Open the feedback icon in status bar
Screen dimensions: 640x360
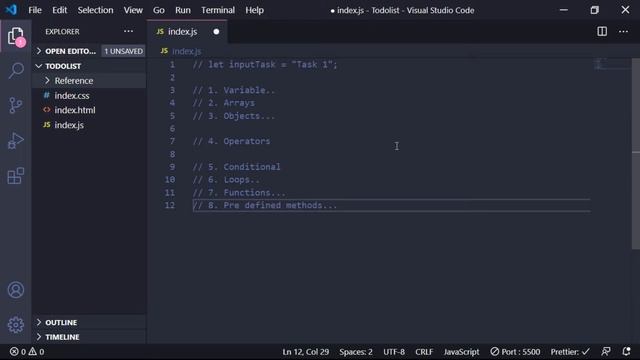(606, 351)
